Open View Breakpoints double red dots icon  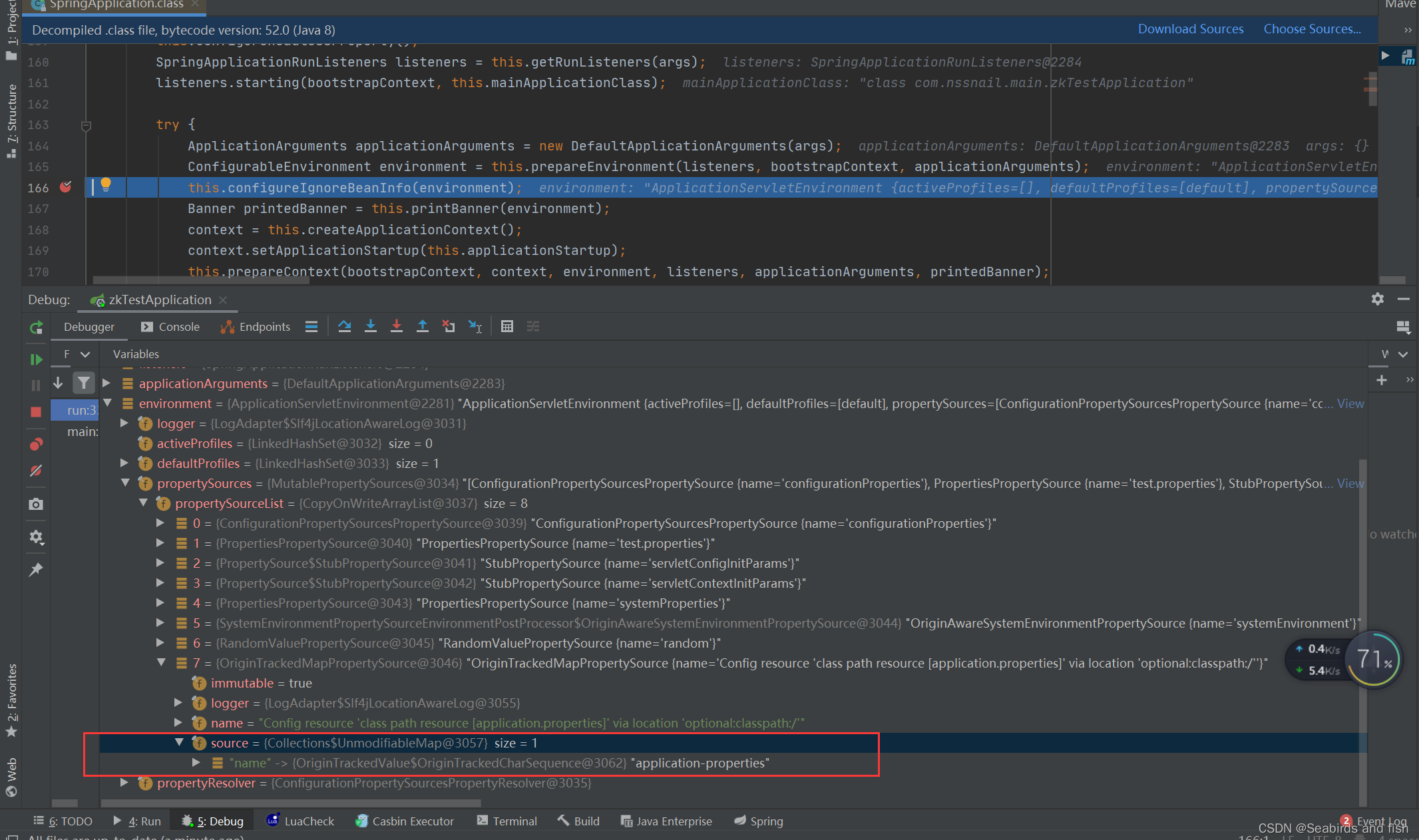tap(36, 444)
